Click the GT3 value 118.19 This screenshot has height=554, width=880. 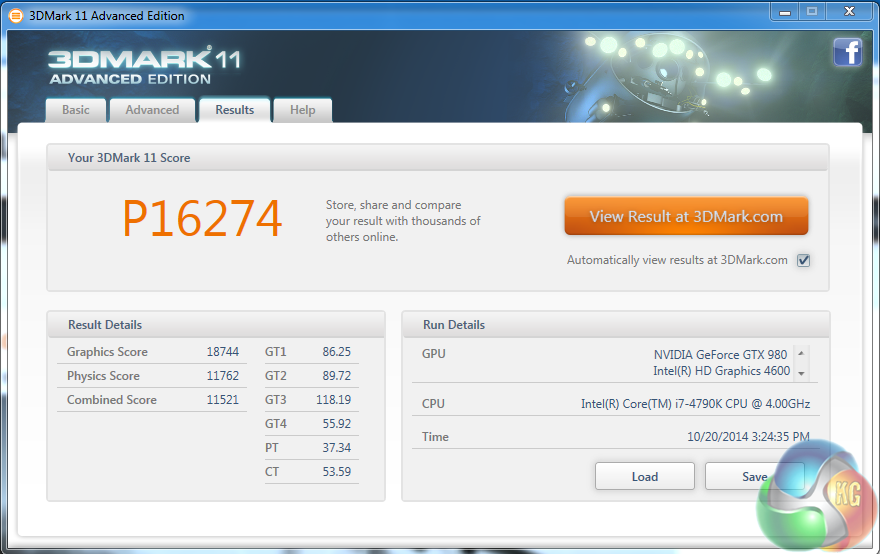tap(333, 400)
